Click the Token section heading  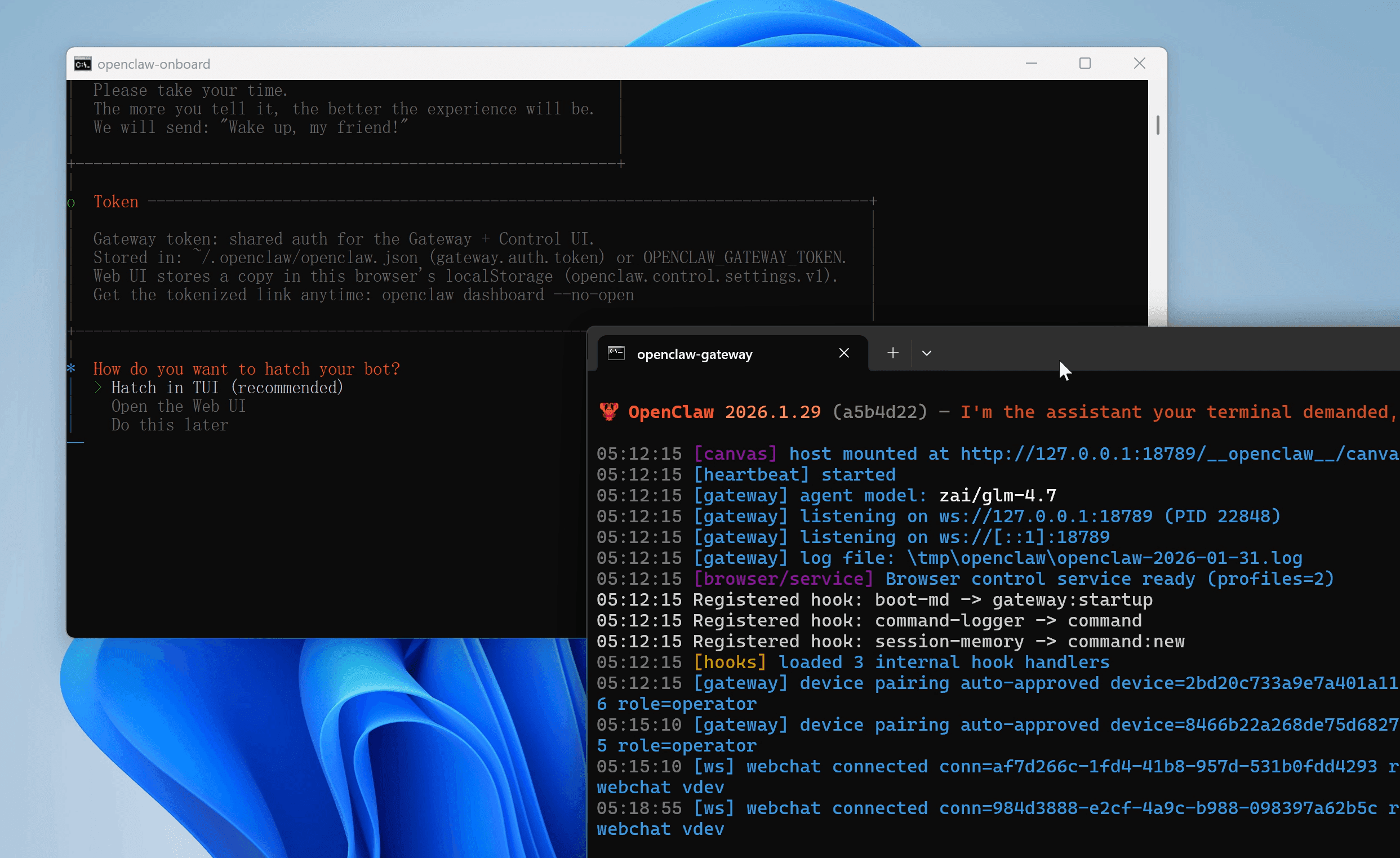(x=116, y=202)
